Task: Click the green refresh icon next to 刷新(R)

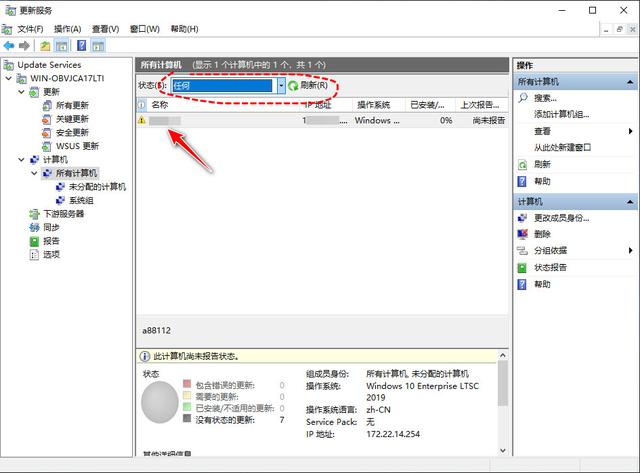Action: pos(293,86)
